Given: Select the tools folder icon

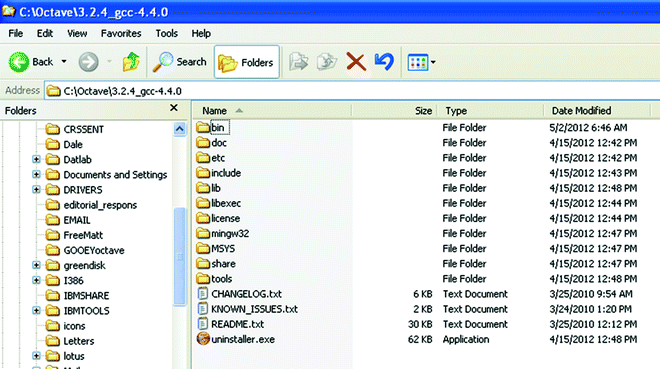Looking at the screenshot, I should point(203,279).
